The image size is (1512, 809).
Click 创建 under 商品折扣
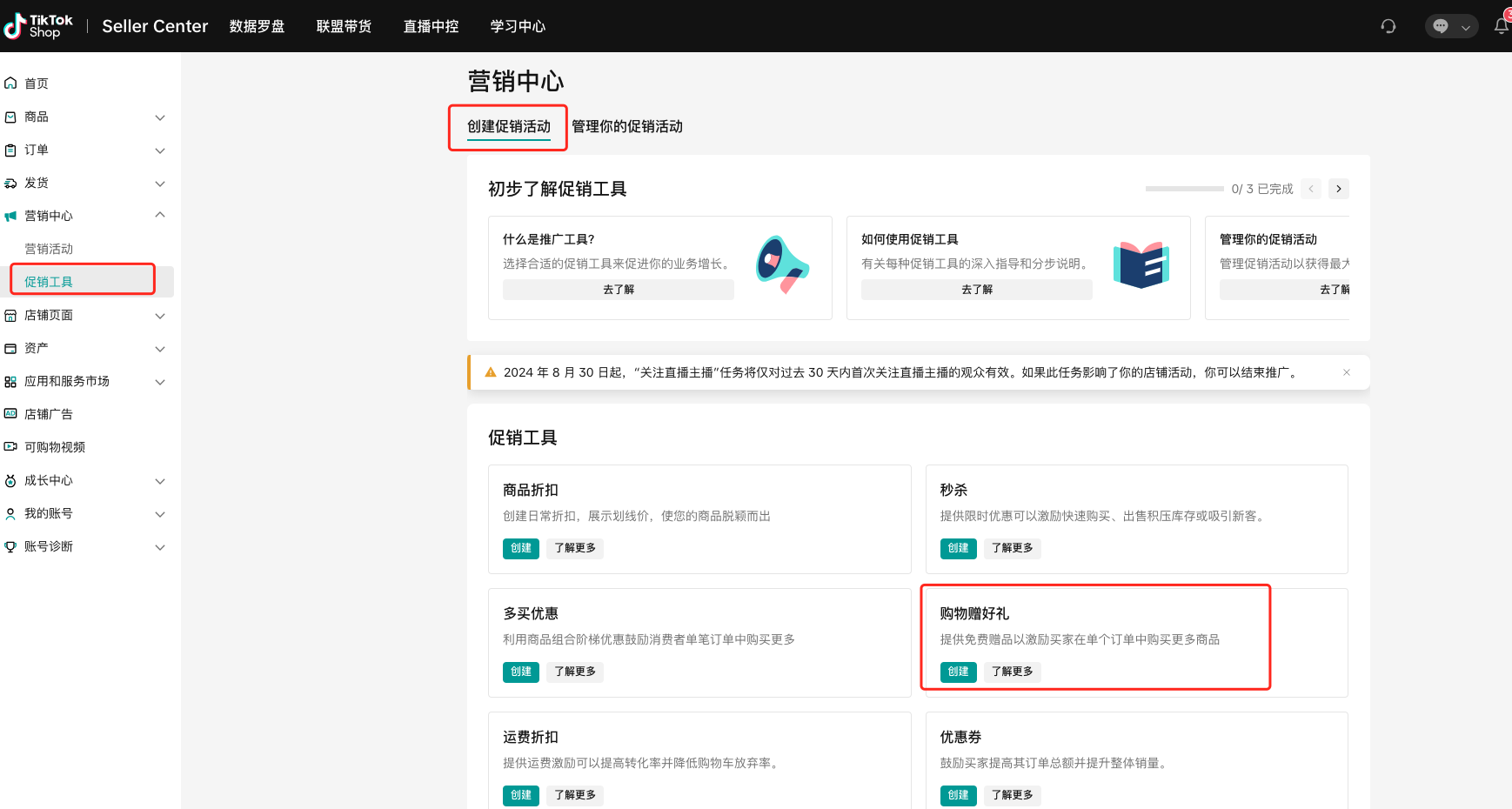[520, 548]
